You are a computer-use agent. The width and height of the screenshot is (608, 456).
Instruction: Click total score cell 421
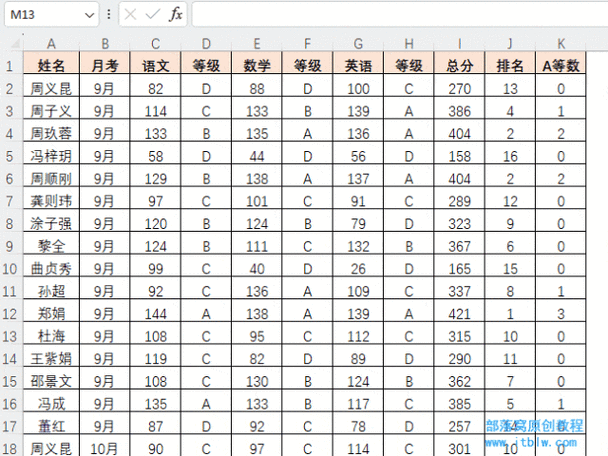[x=459, y=314]
